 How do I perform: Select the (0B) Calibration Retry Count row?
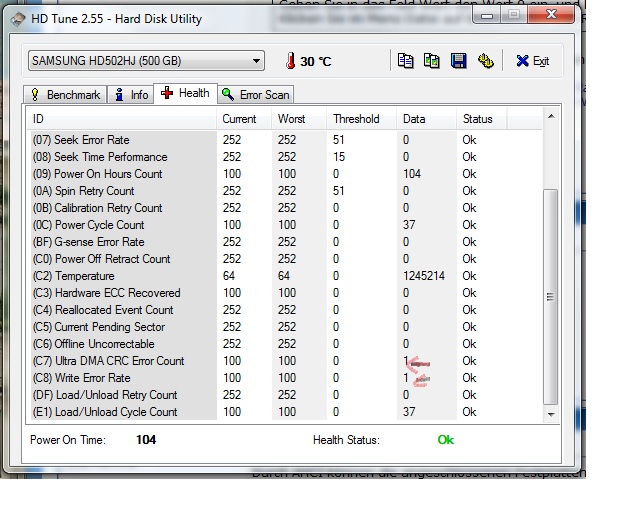pos(284,208)
